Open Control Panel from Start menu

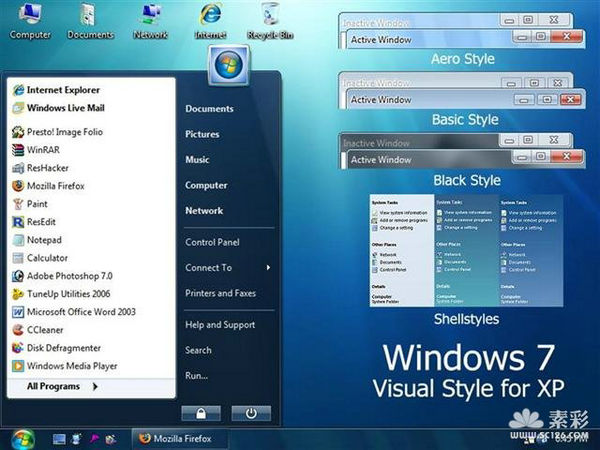(x=212, y=242)
